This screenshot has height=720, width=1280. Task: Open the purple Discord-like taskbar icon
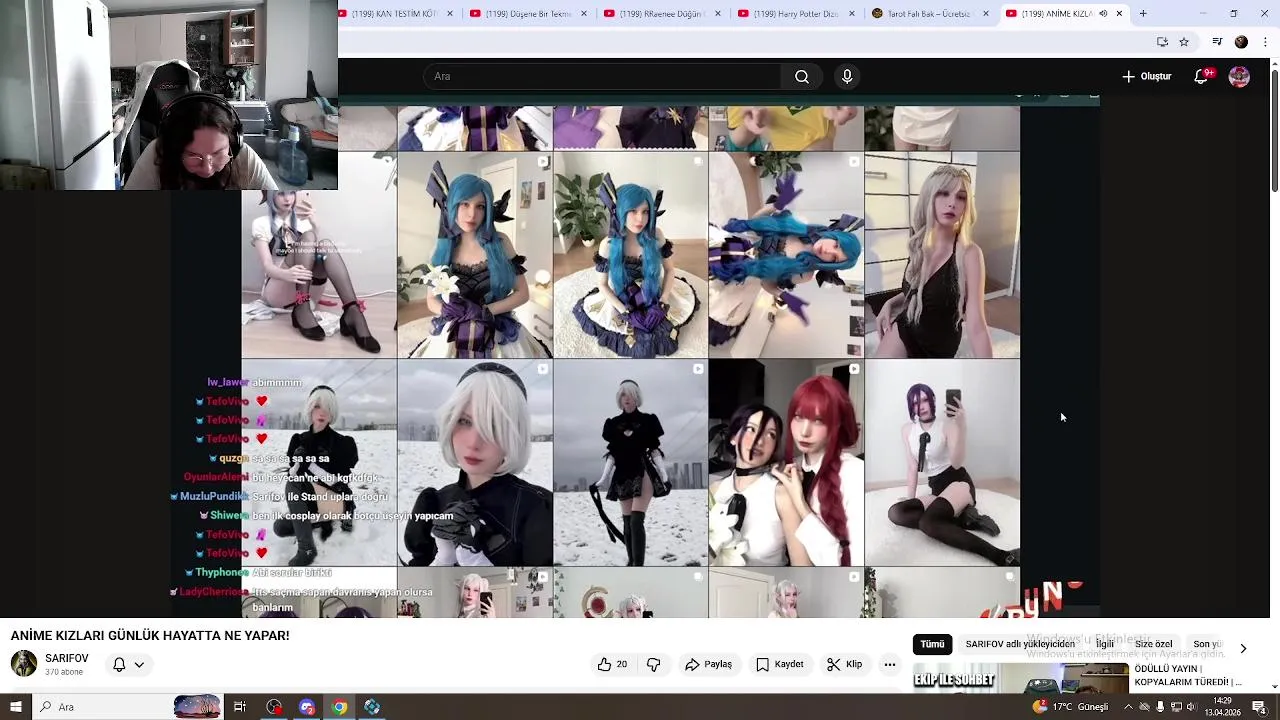(307, 707)
